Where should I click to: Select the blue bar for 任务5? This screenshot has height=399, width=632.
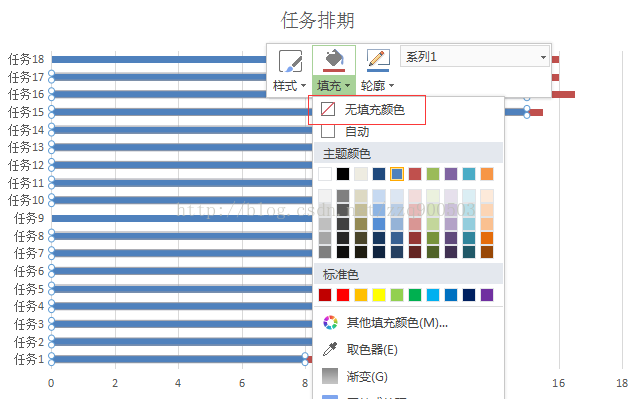pos(182,289)
